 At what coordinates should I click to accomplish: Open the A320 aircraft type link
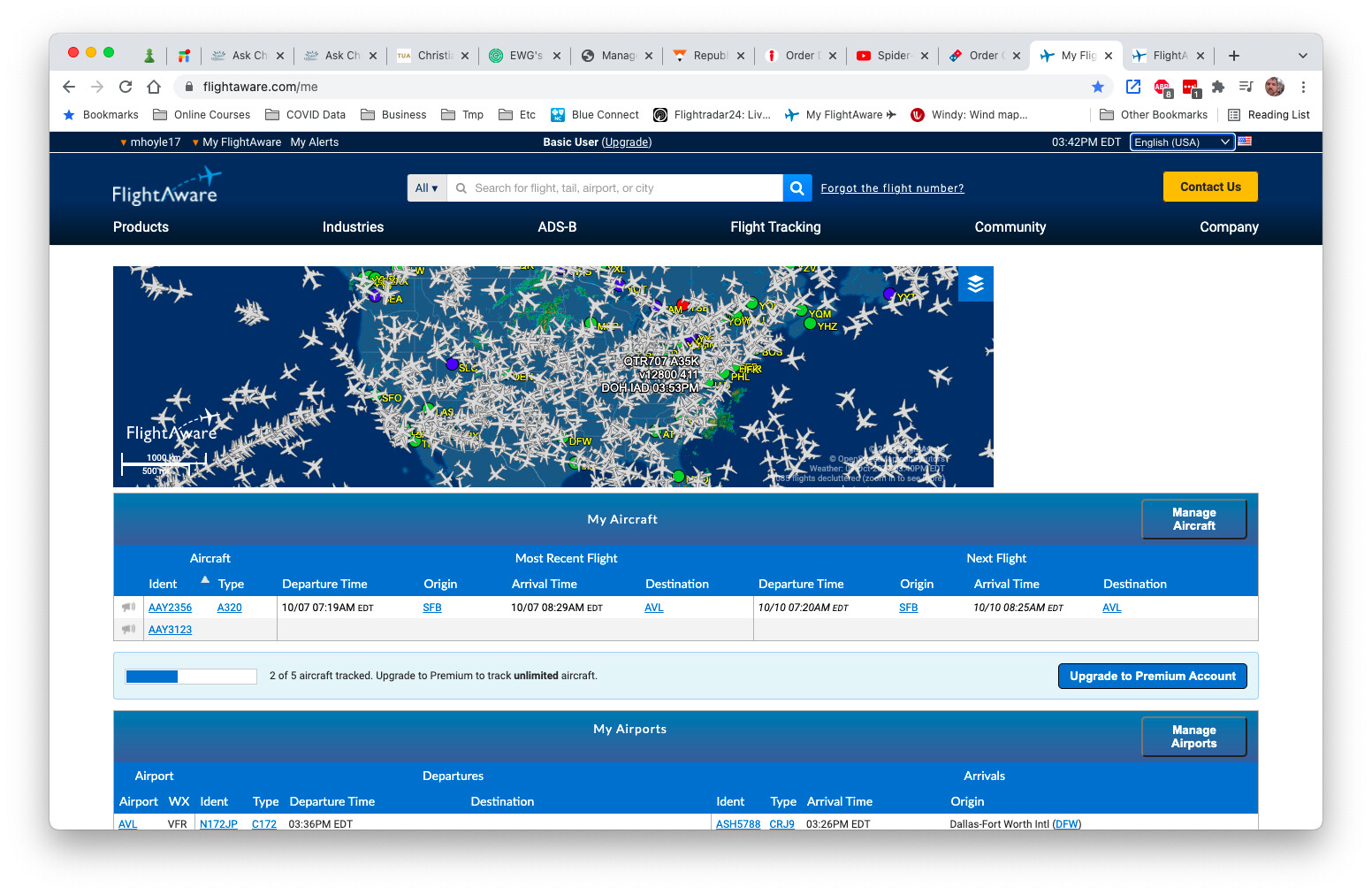pos(229,608)
